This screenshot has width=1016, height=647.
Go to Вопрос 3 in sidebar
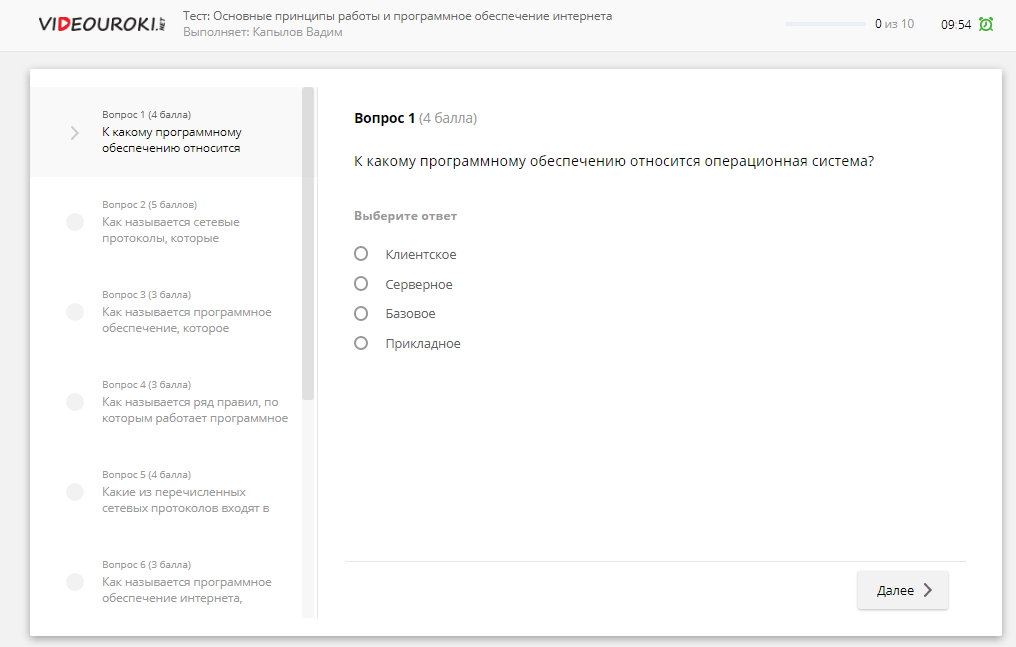tap(167, 312)
